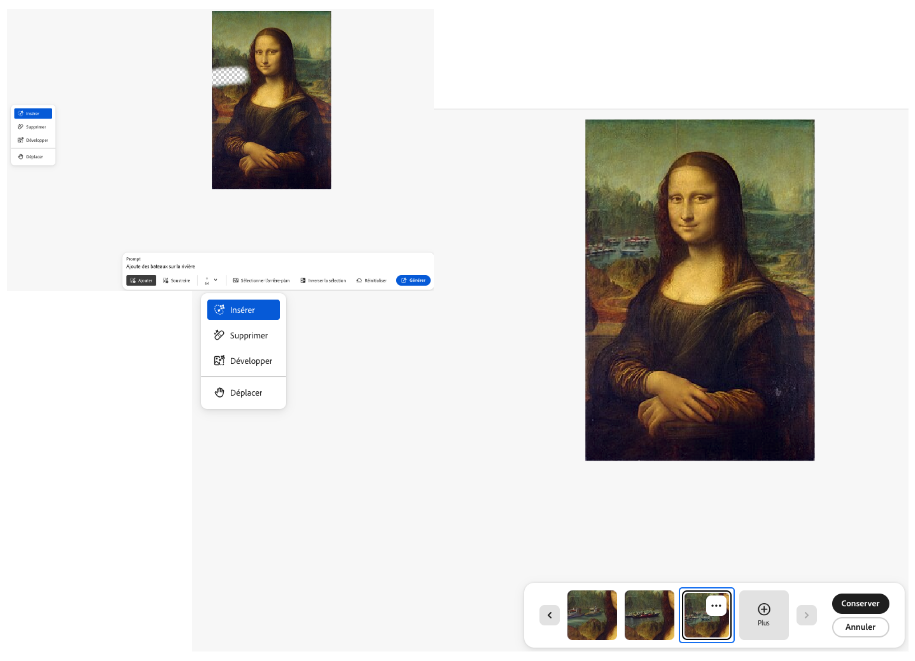Click Inverser la sélection
This screenshot has width=915, height=661.
323,281
